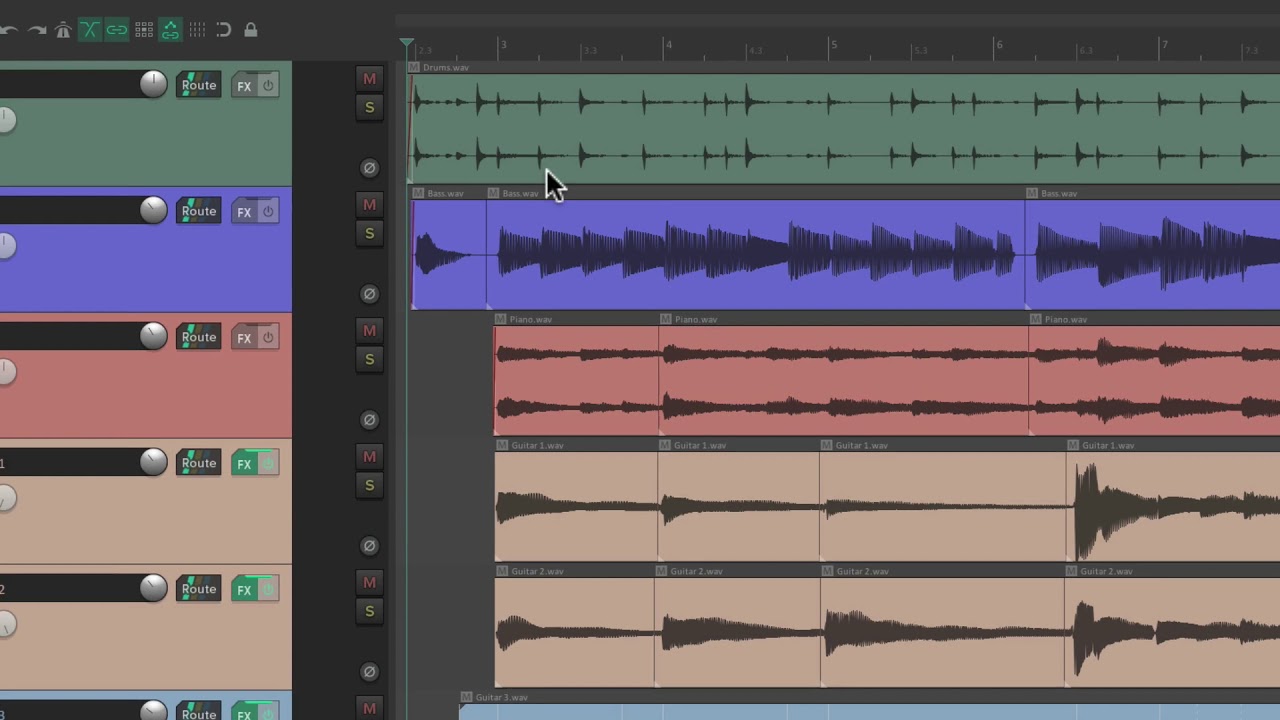
Task: Select the first Piano.wav item waveform
Action: click(x=576, y=380)
